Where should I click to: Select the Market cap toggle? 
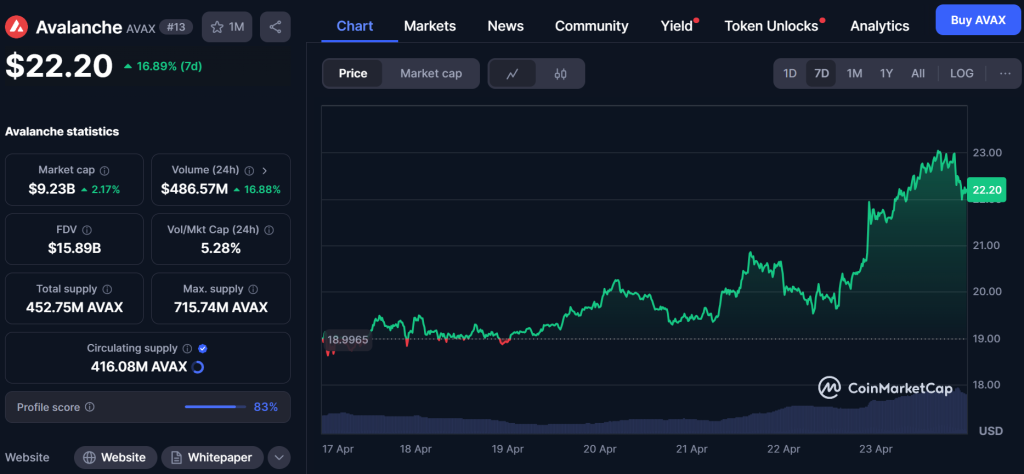(x=431, y=73)
